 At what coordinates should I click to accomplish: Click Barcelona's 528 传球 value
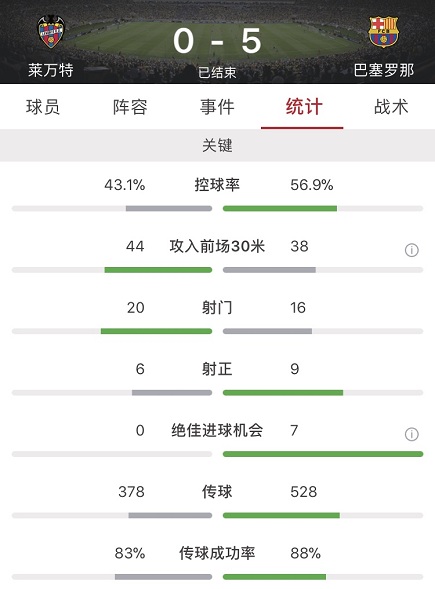304,492
